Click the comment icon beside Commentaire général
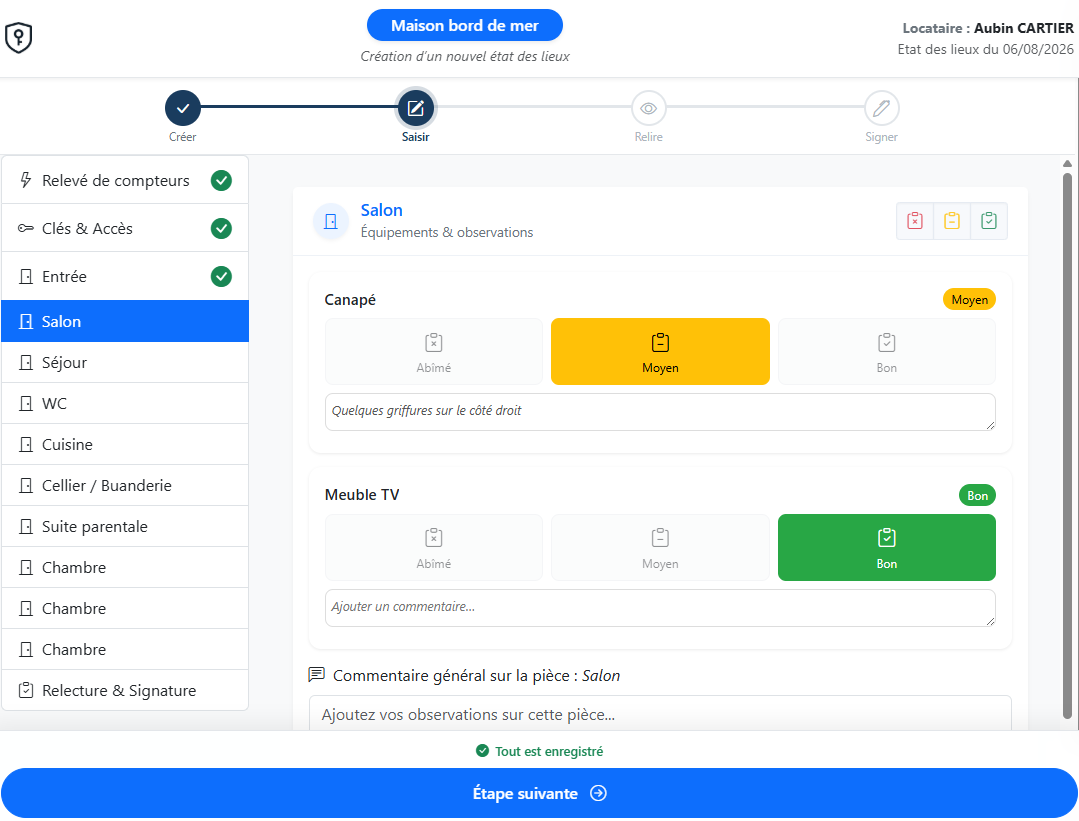 click(317, 675)
